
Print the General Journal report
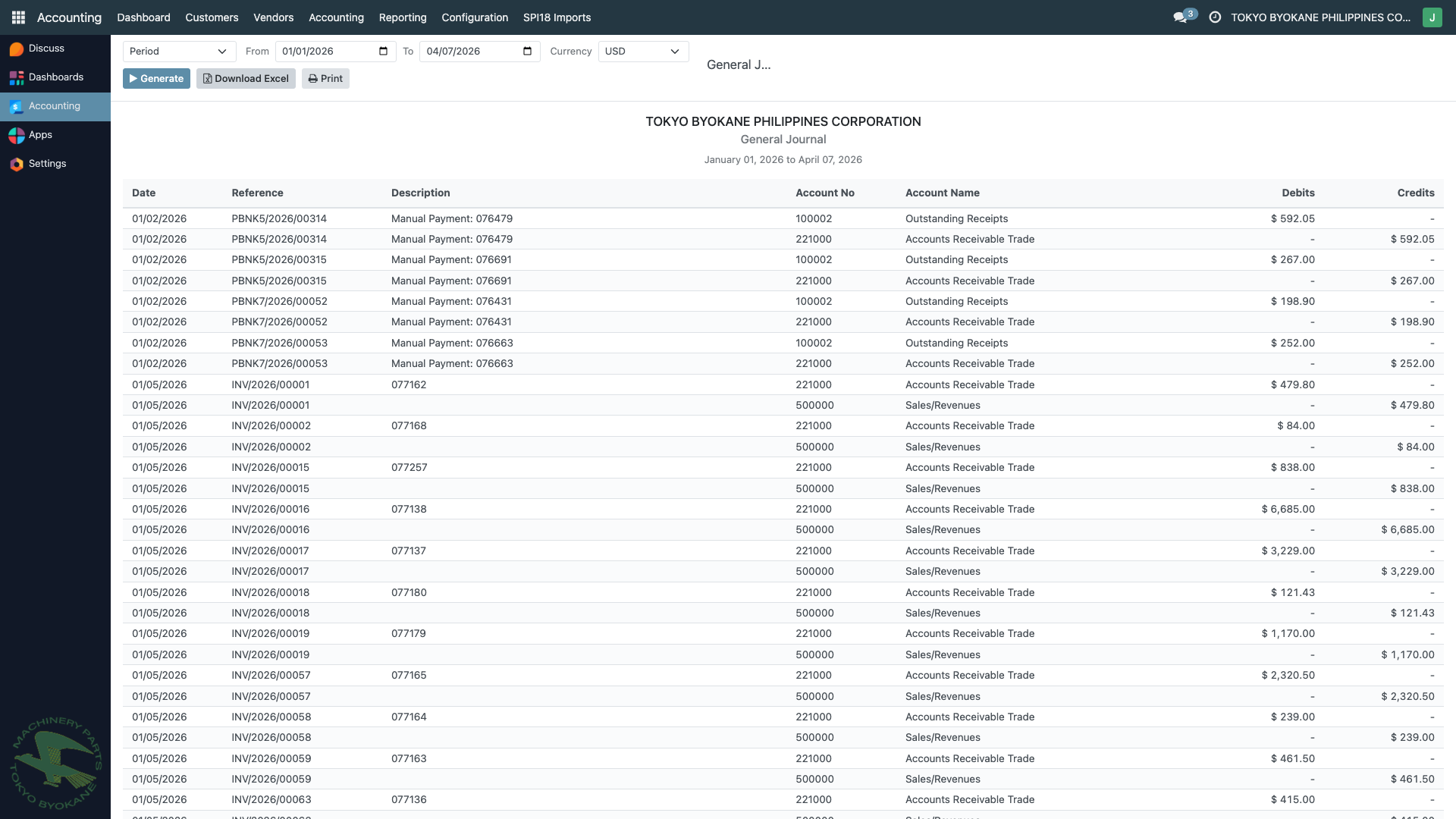tap(325, 79)
